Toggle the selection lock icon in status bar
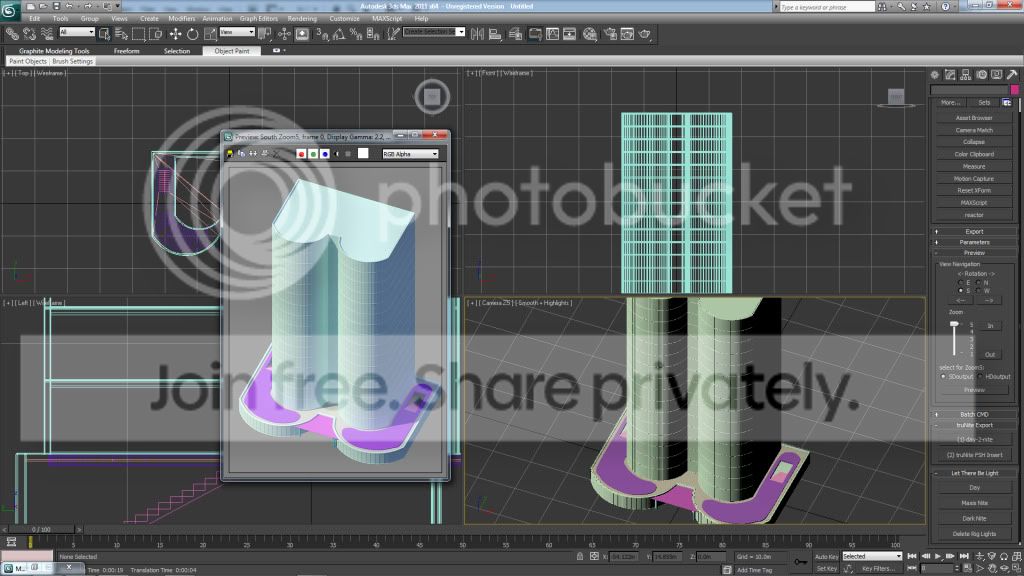 pos(580,556)
